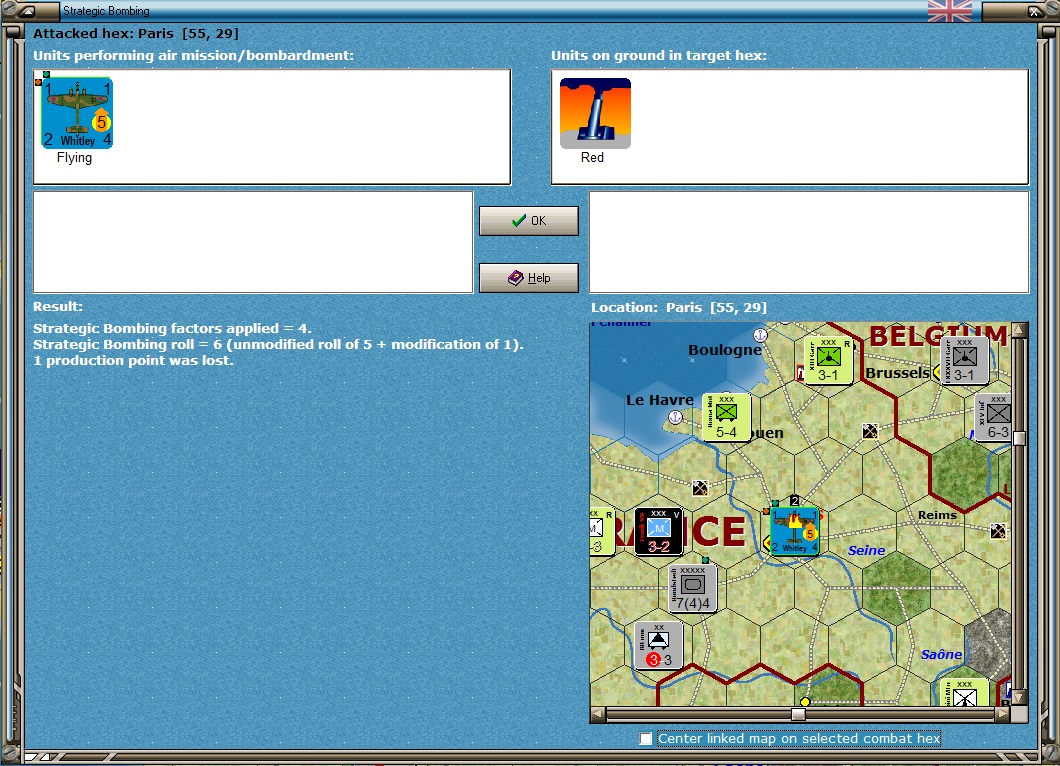Click the '1 production point was lost.' result line

coord(133,361)
